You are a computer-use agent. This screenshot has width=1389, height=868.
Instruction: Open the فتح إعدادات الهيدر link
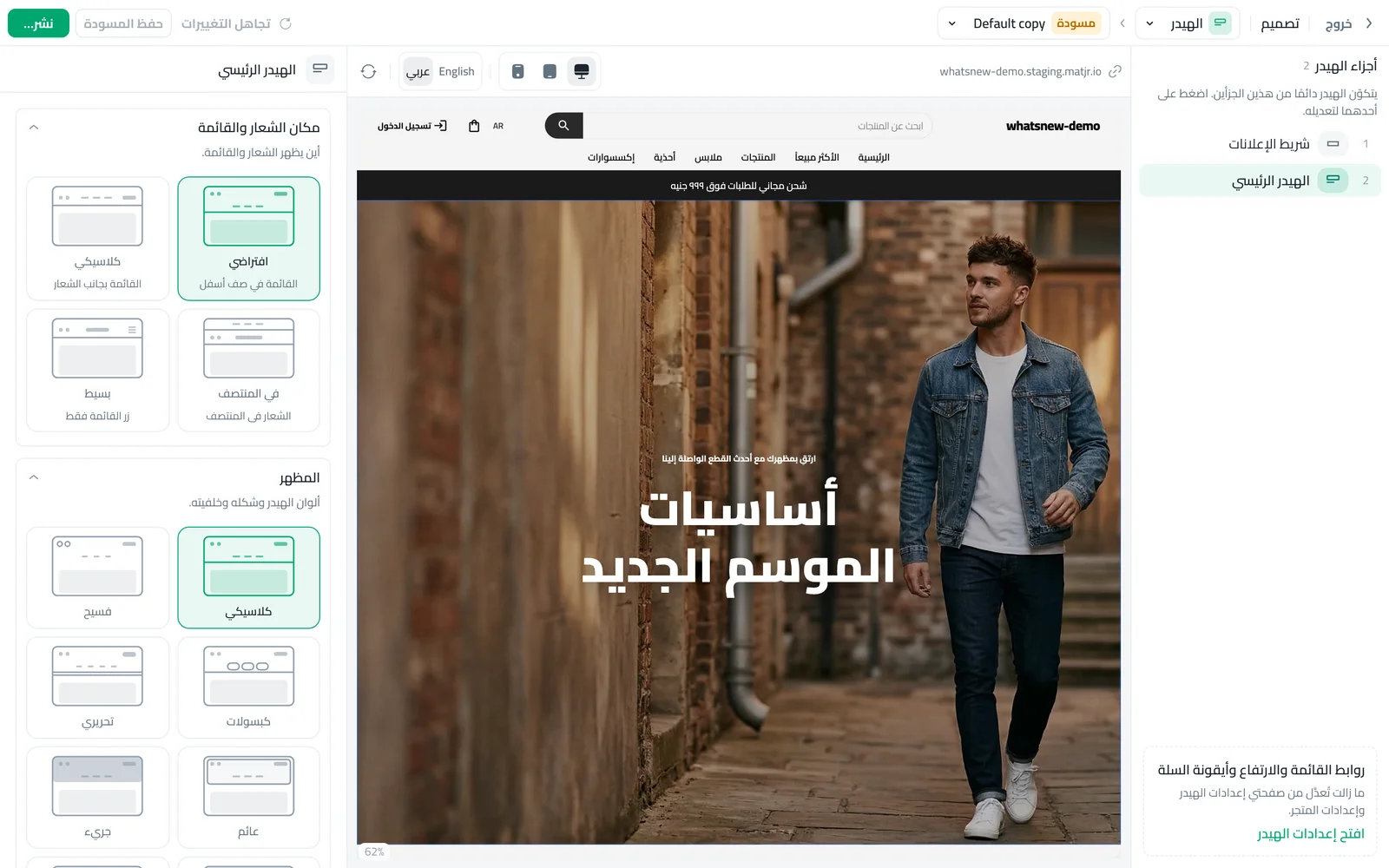(1311, 834)
